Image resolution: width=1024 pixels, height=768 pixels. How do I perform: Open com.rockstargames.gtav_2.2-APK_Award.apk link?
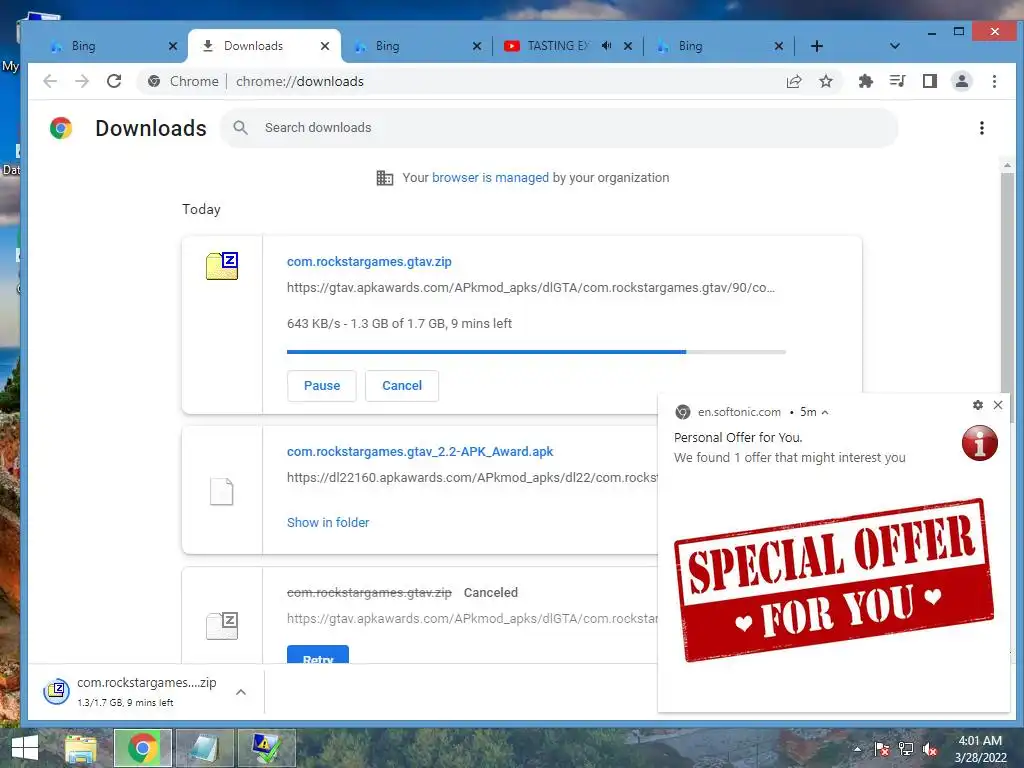(420, 452)
